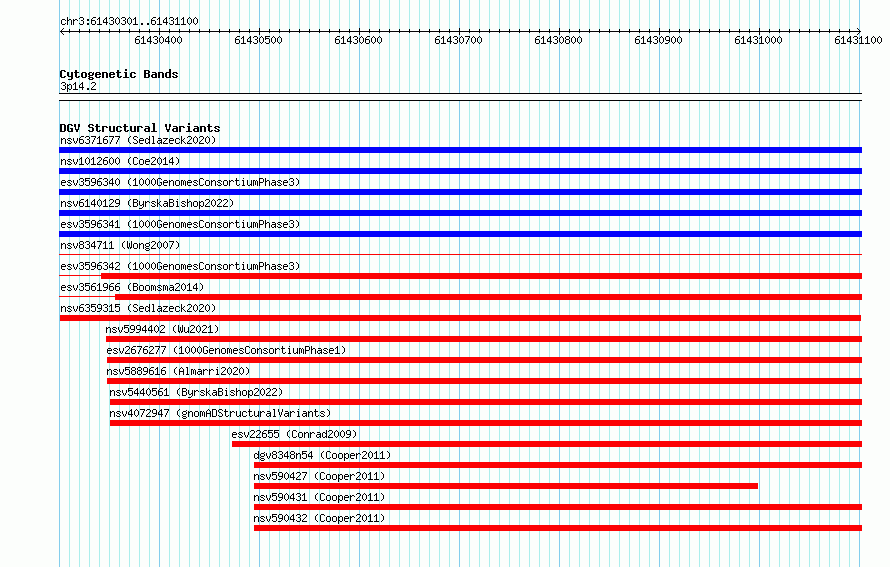The width and height of the screenshot is (890, 567).
Task: Click the Cytogenetic Bands track title
Action: pyautogui.click(x=119, y=74)
